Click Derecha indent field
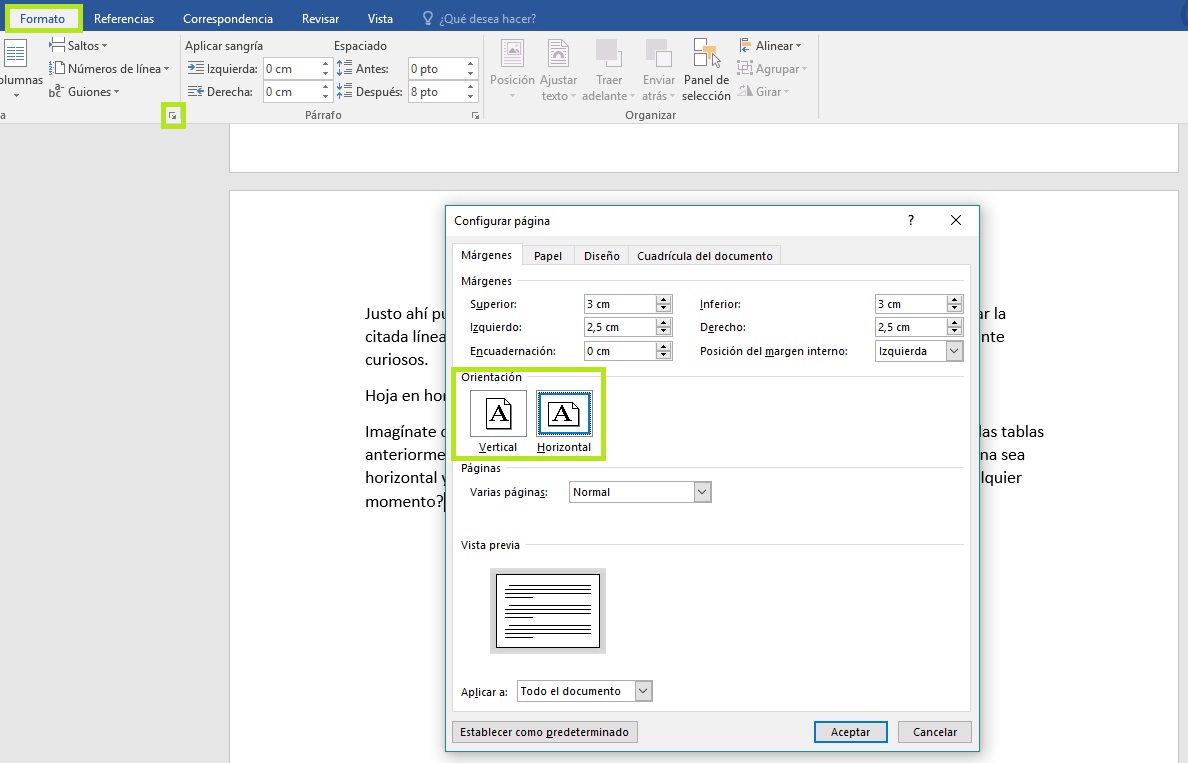Image resolution: width=1188 pixels, height=763 pixels. (291, 92)
